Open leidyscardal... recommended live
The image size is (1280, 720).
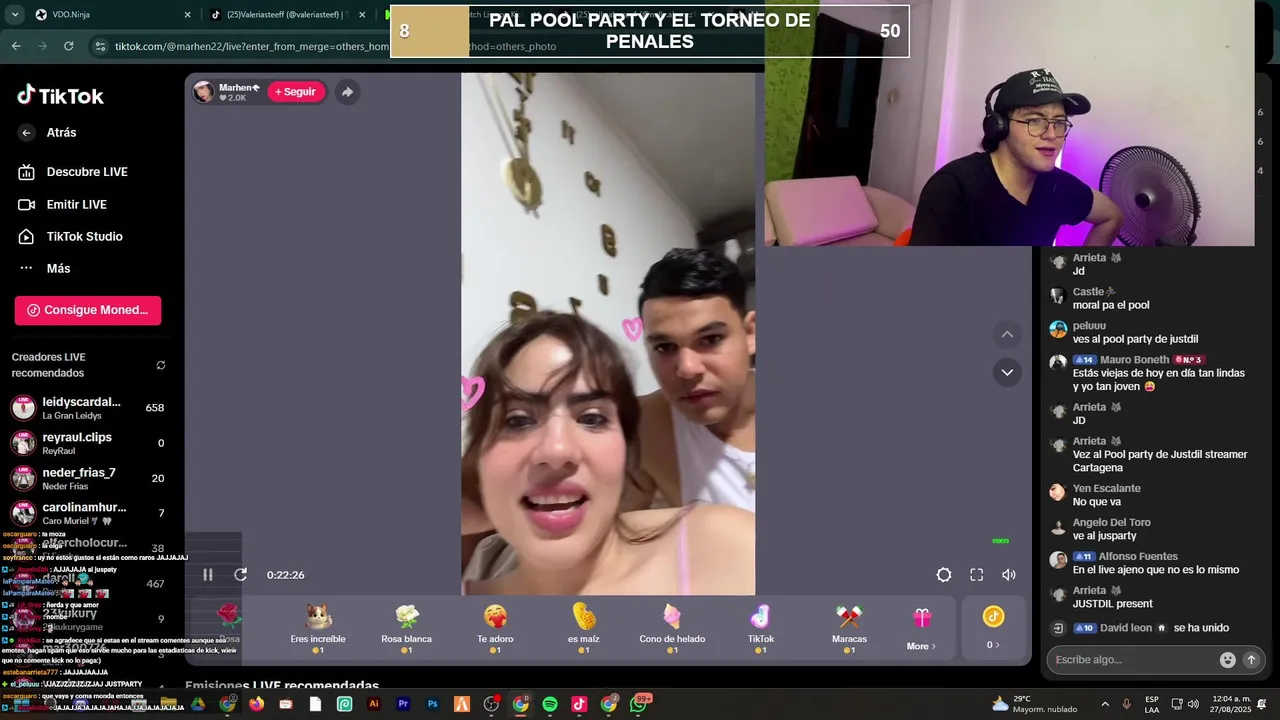tap(88, 408)
